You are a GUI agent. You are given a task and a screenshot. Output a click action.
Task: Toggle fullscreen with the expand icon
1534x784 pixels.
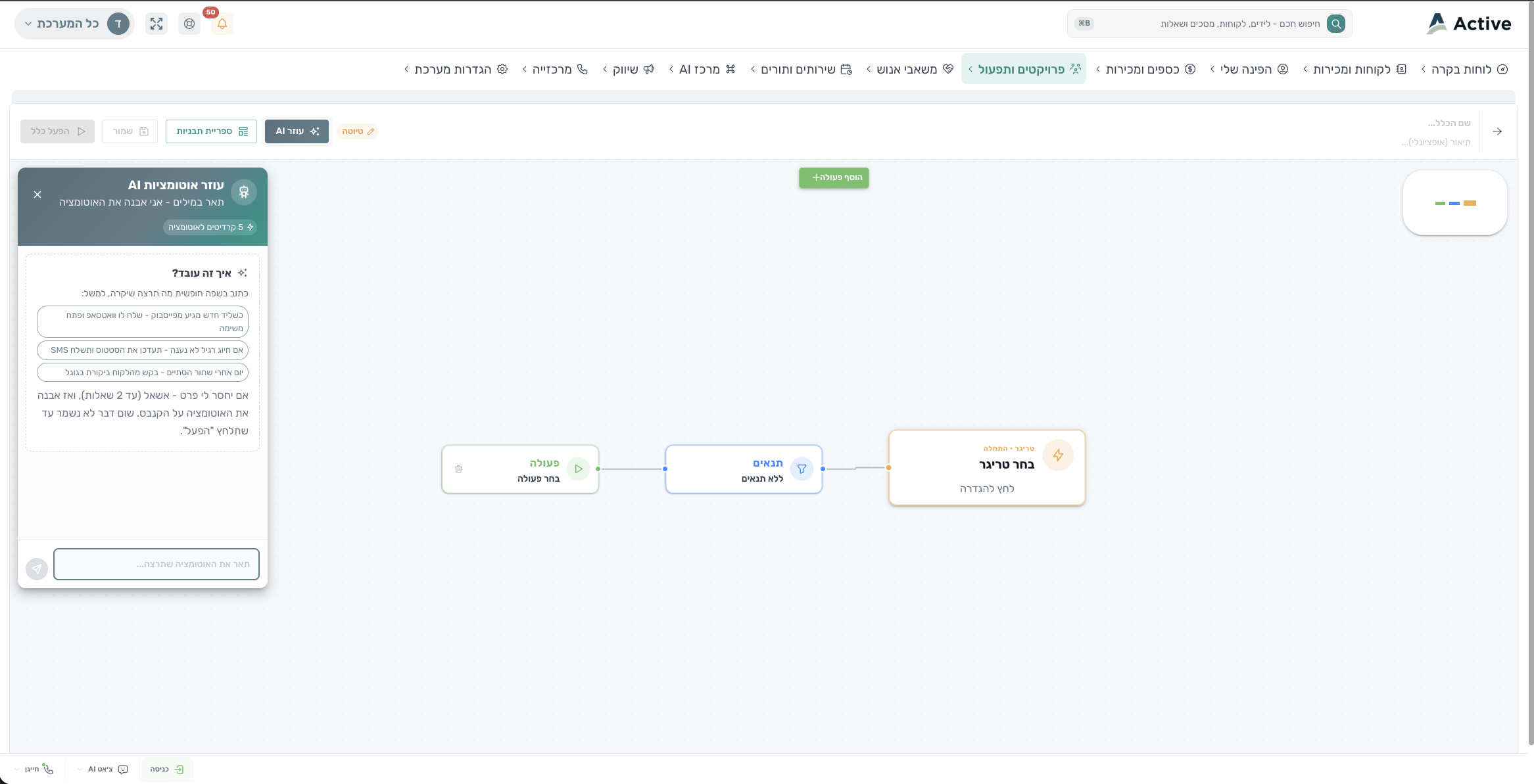[156, 24]
